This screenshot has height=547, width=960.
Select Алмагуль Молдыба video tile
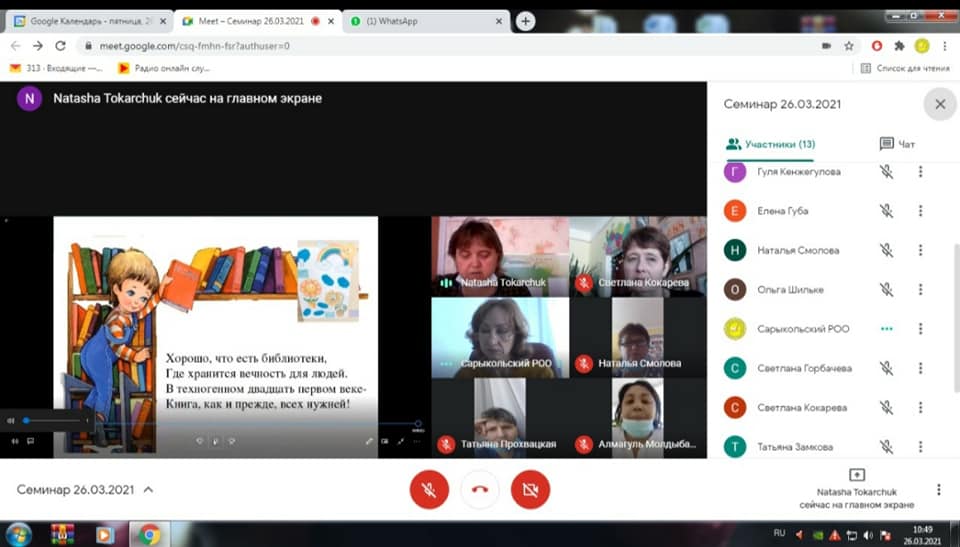[x=638, y=418]
